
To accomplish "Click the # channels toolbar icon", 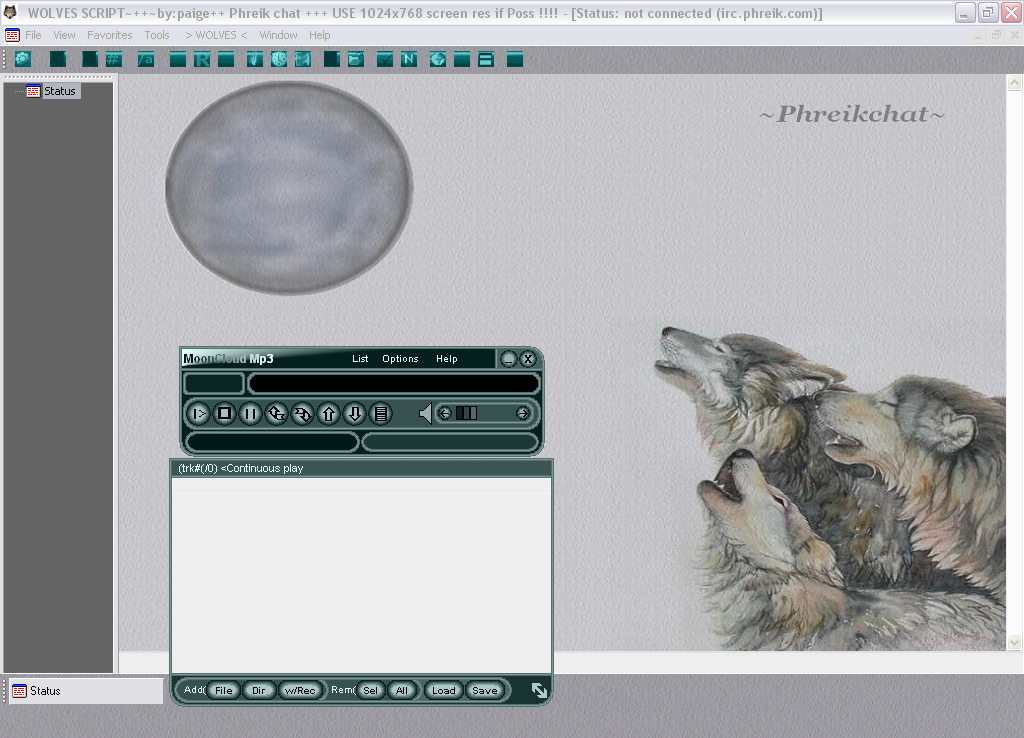I will pos(114,59).
